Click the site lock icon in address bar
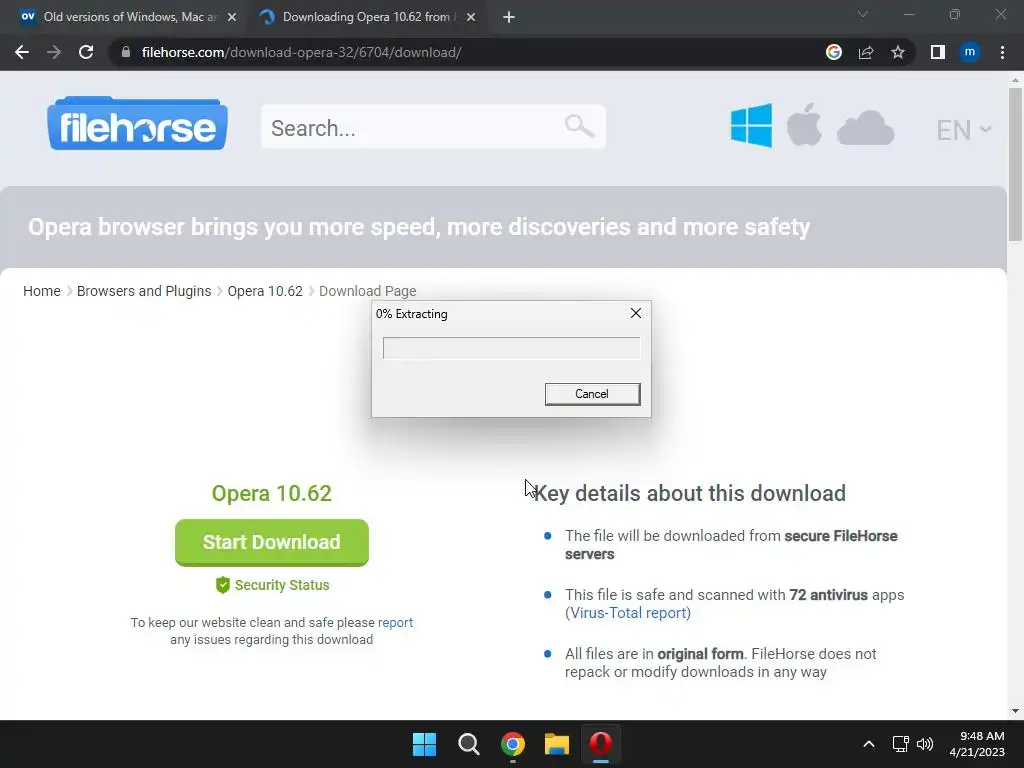 tap(126, 52)
